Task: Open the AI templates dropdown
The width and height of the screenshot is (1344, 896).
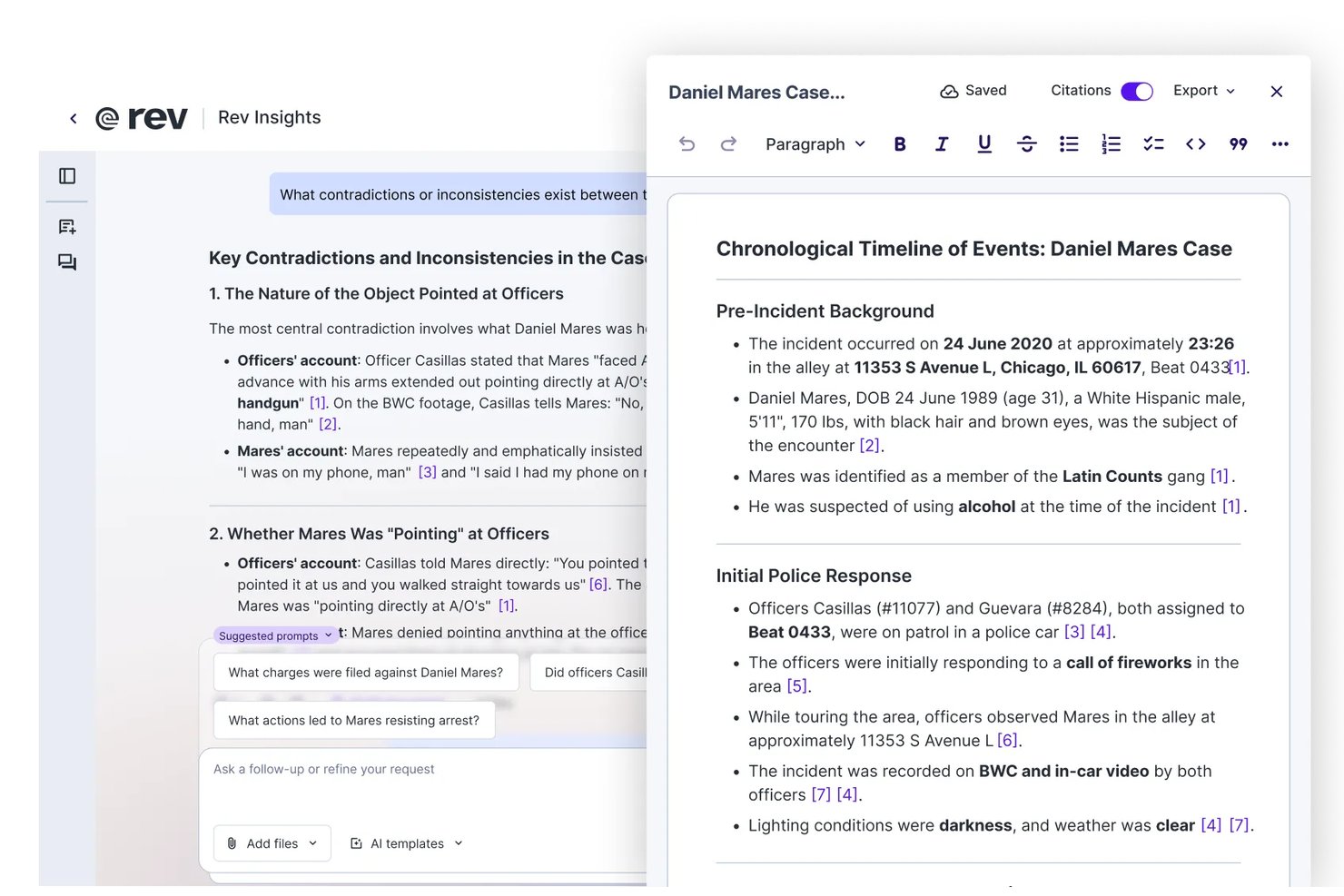Action: (x=407, y=843)
